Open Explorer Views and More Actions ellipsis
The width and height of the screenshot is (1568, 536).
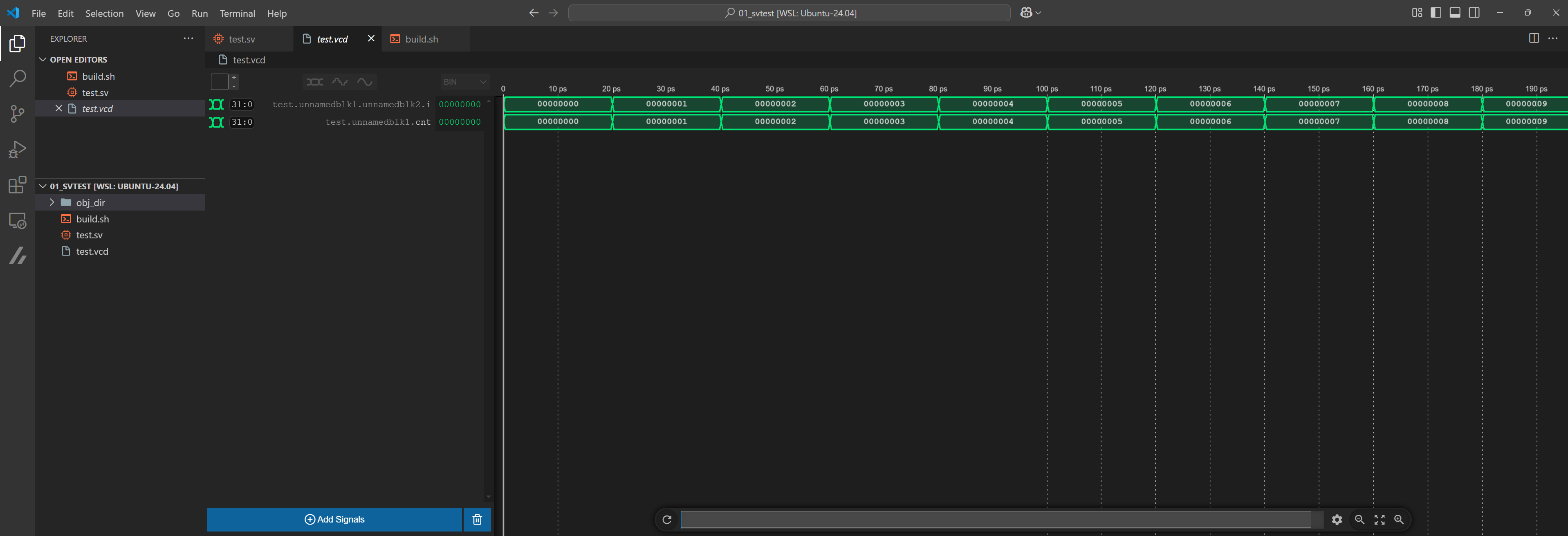[x=189, y=38]
